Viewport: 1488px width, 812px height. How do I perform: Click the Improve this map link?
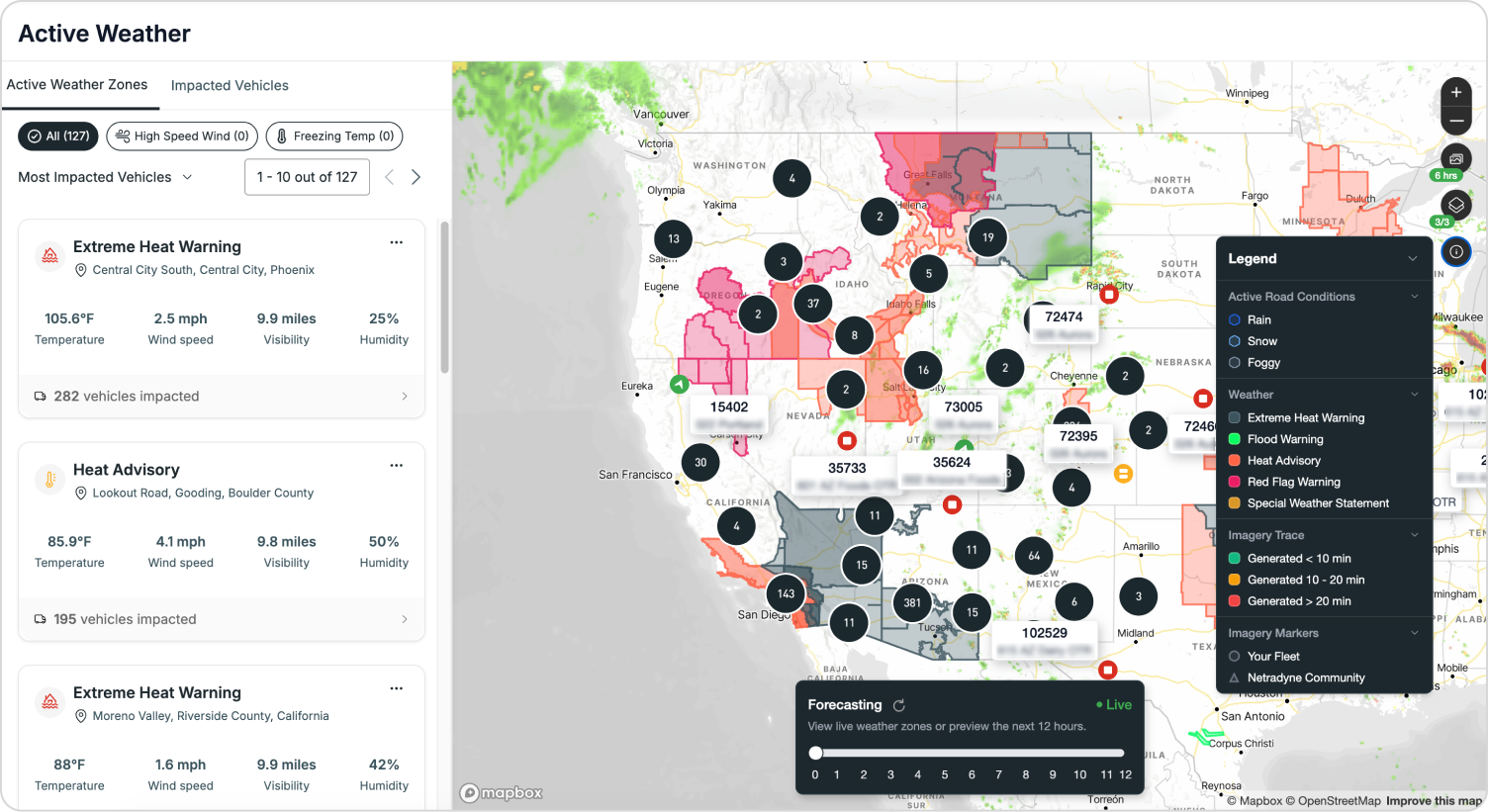[1434, 801]
